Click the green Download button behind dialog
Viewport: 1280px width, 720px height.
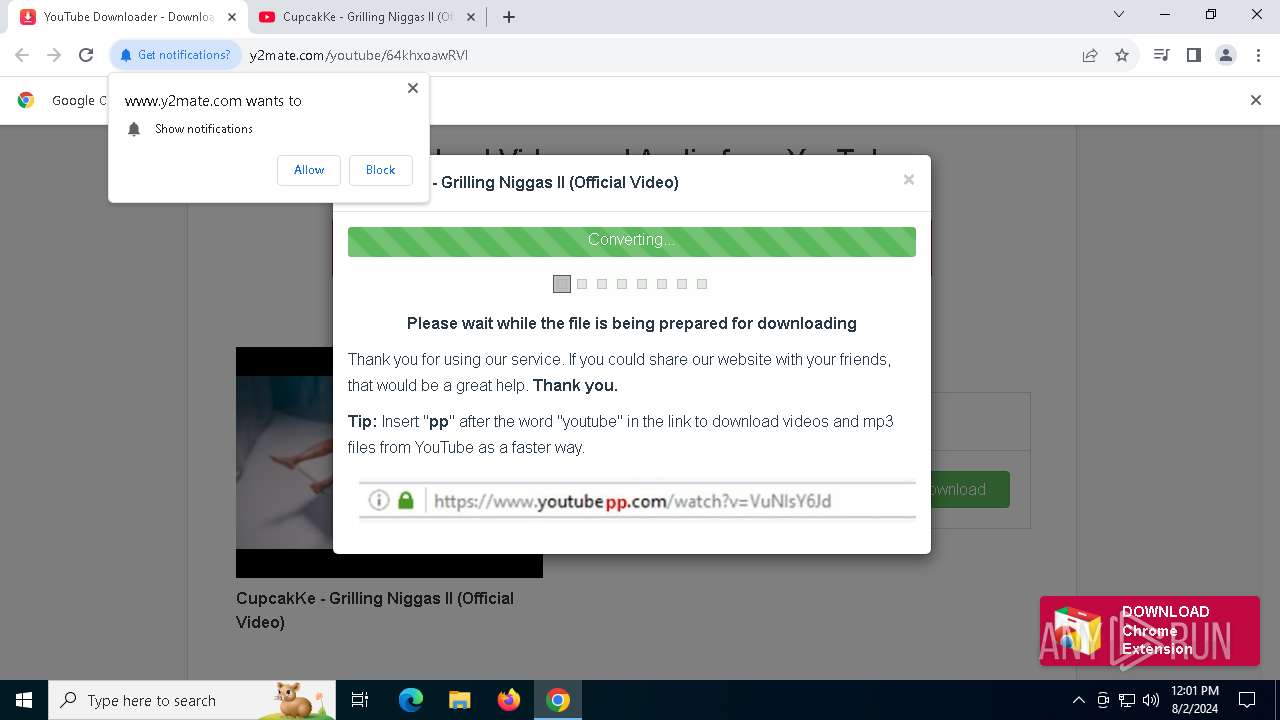coord(970,489)
